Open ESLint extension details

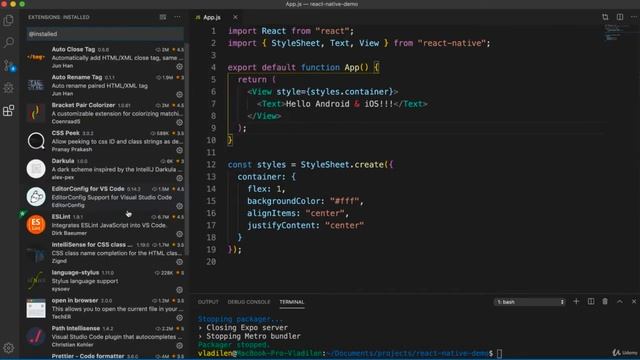[104, 225]
